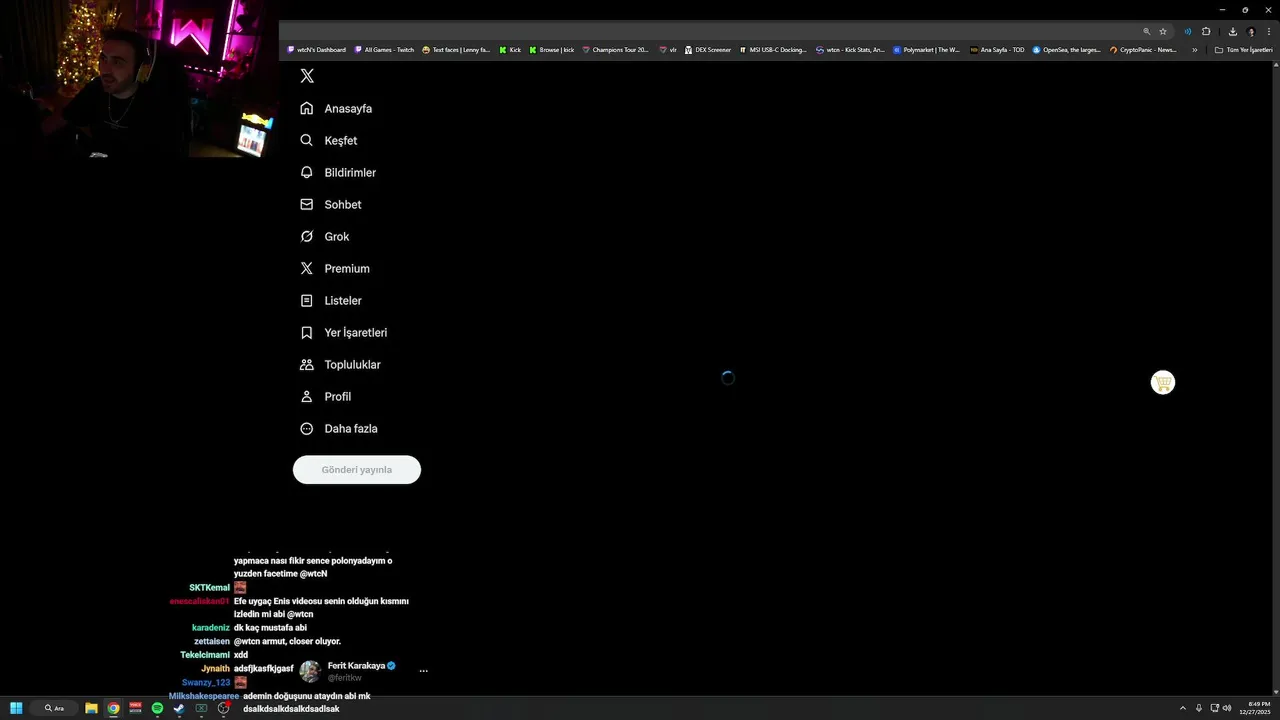Open Spotify from the taskbar
1280x720 pixels.
click(x=157, y=708)
